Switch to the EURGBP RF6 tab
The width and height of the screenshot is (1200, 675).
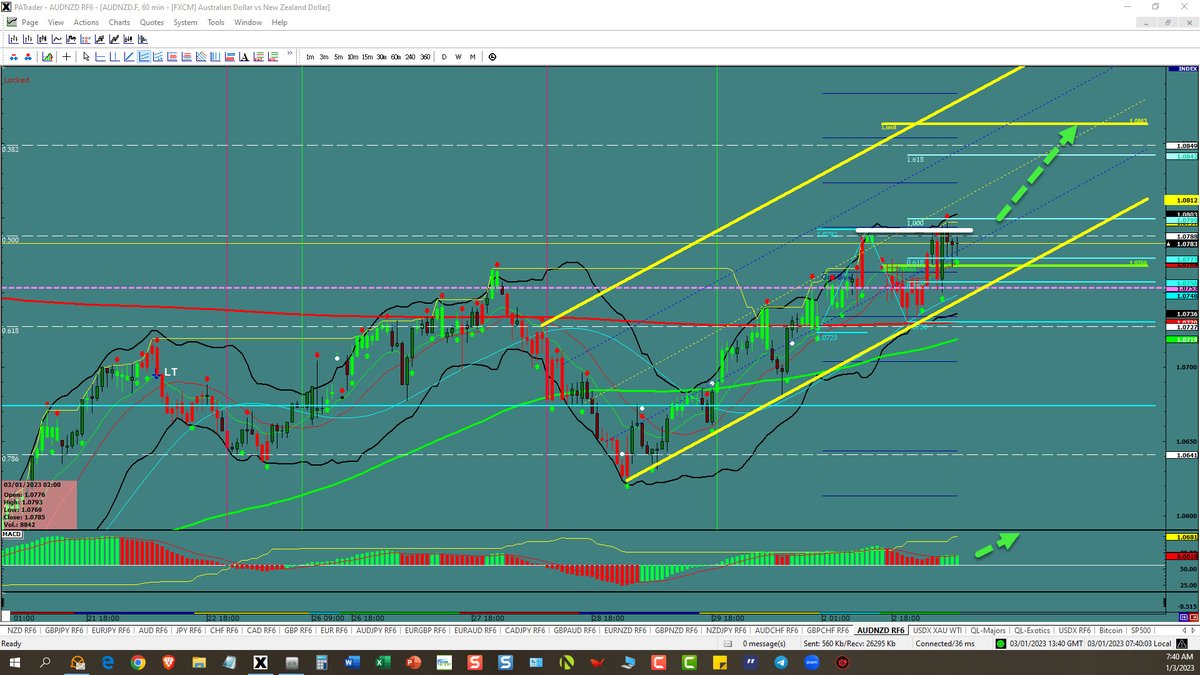pyautogui.click(x=425, y=631)
